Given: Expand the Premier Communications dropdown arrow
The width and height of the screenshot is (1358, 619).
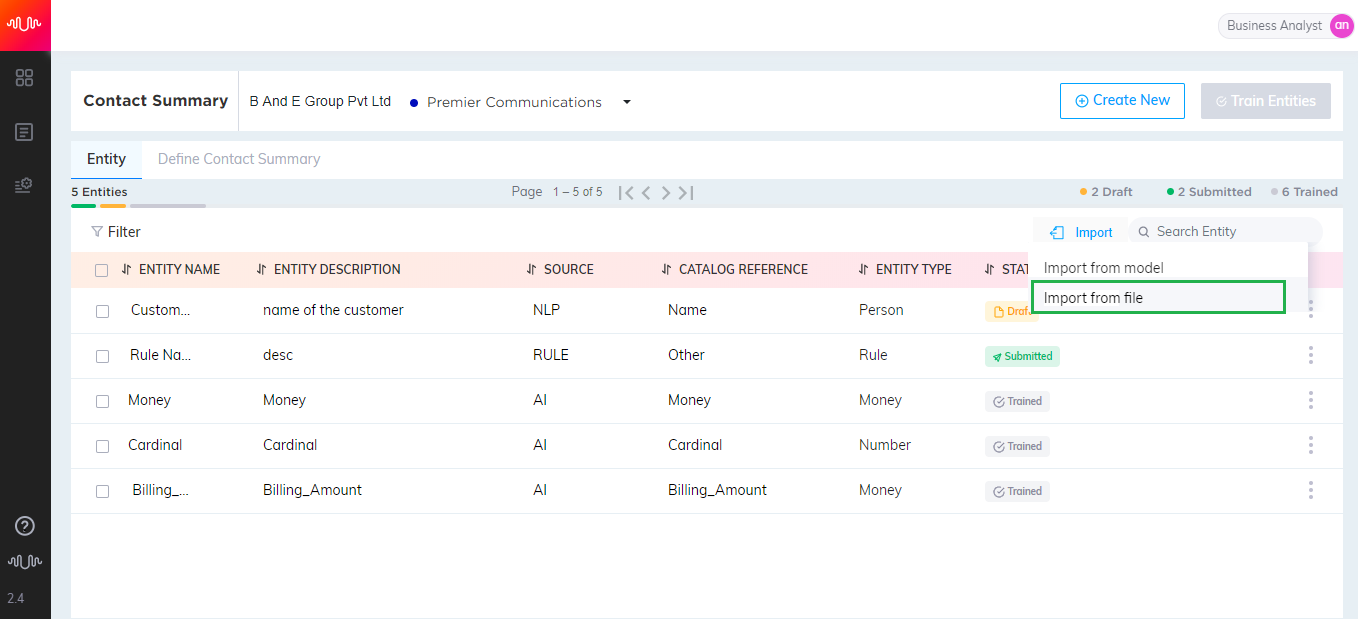Looking at the screenshot, I should point(627,102).
